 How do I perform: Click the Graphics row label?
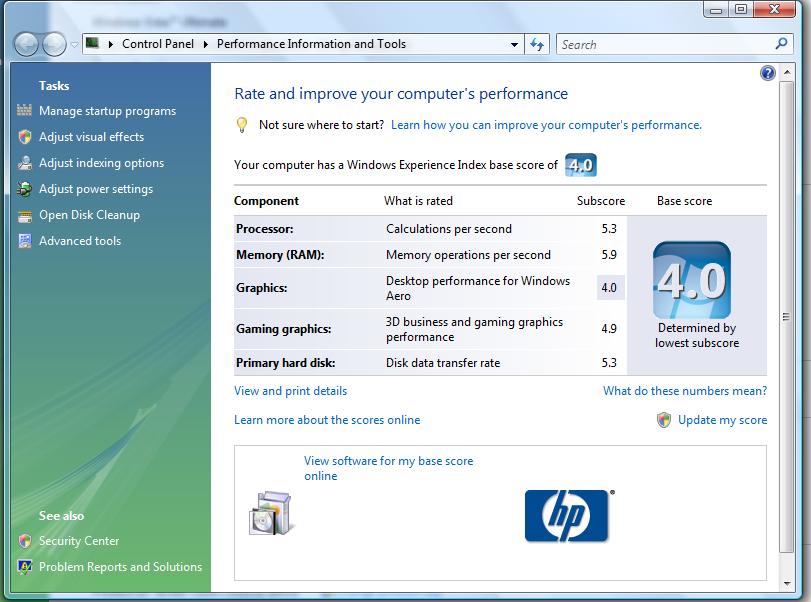[262, 288]
